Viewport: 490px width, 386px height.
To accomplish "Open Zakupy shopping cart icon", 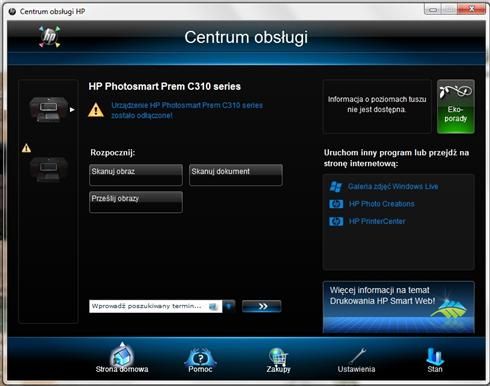I will tap(278, 360).
